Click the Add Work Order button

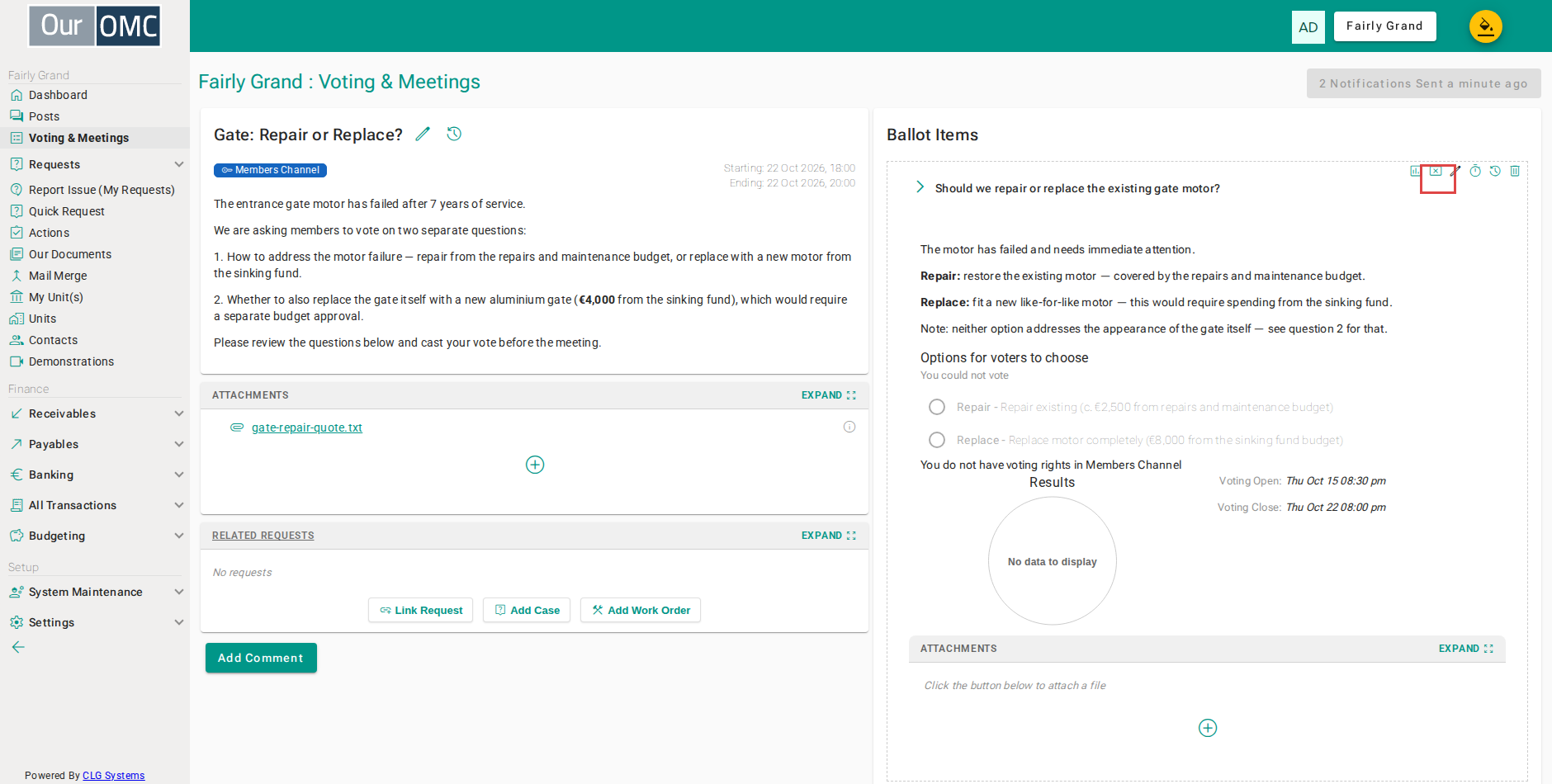point(641,610)
